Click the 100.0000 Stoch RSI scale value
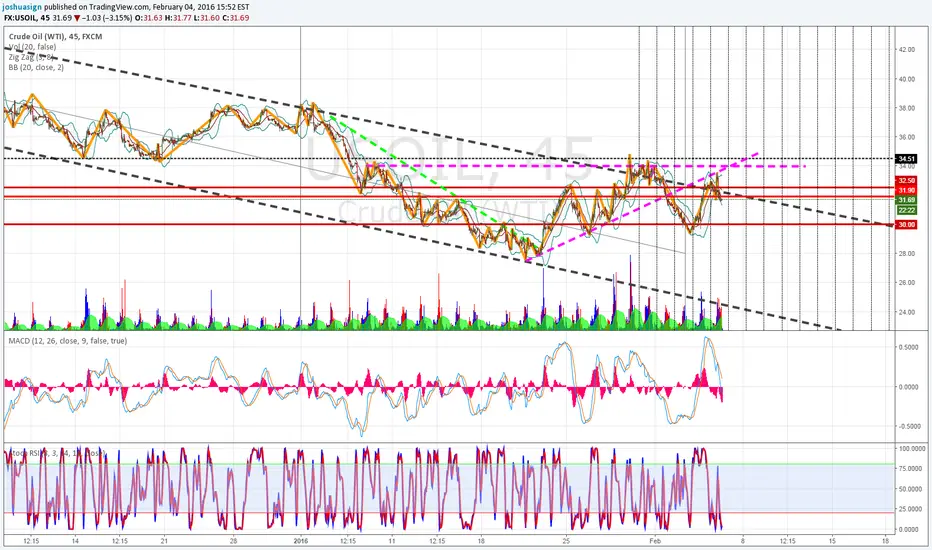The height and width of the screenshot is (550, 932). tap(911, 448)
